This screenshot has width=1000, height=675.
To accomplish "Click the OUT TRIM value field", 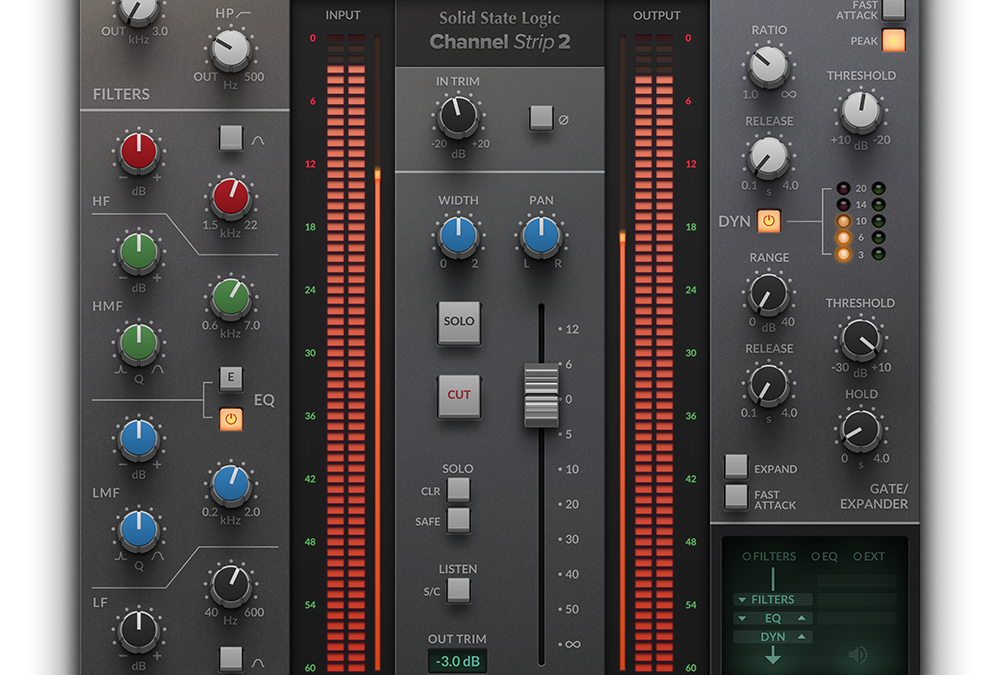I will click(x=458, y=660).
